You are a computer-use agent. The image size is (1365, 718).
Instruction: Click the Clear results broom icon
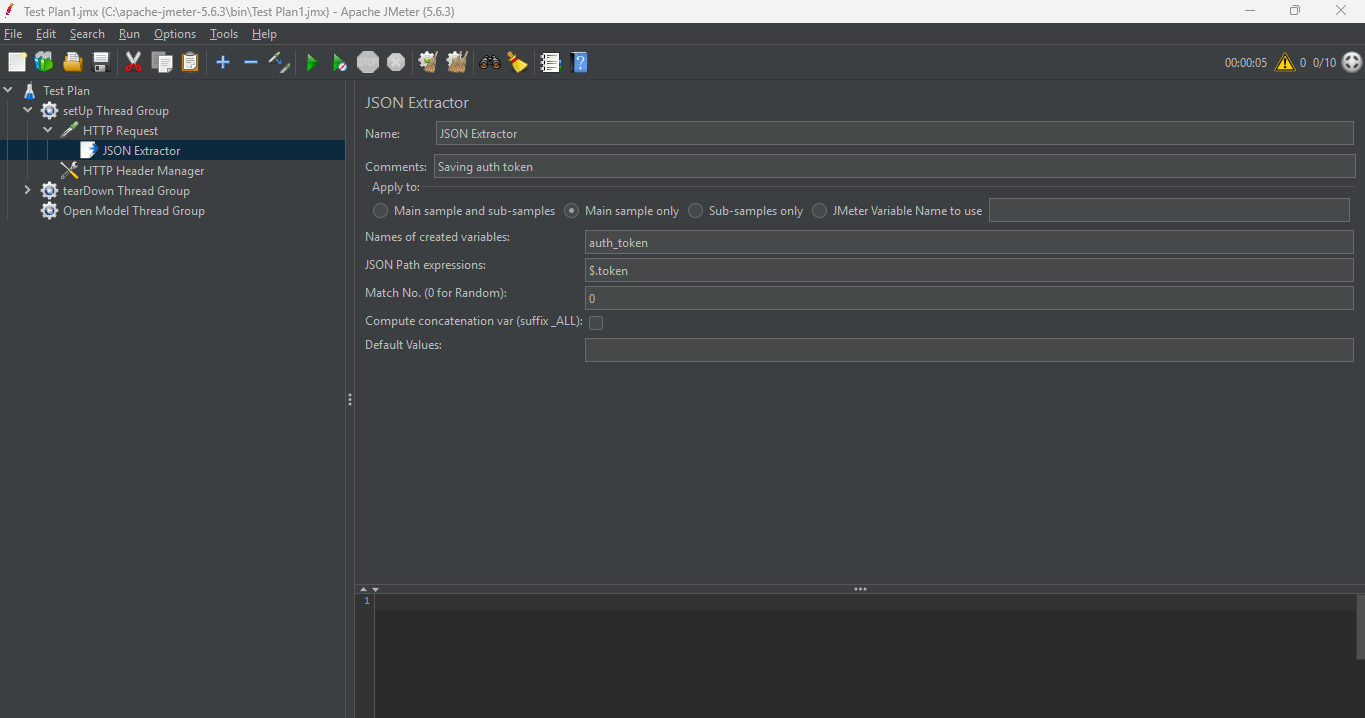pyautogui.click(x=429, y=62)
